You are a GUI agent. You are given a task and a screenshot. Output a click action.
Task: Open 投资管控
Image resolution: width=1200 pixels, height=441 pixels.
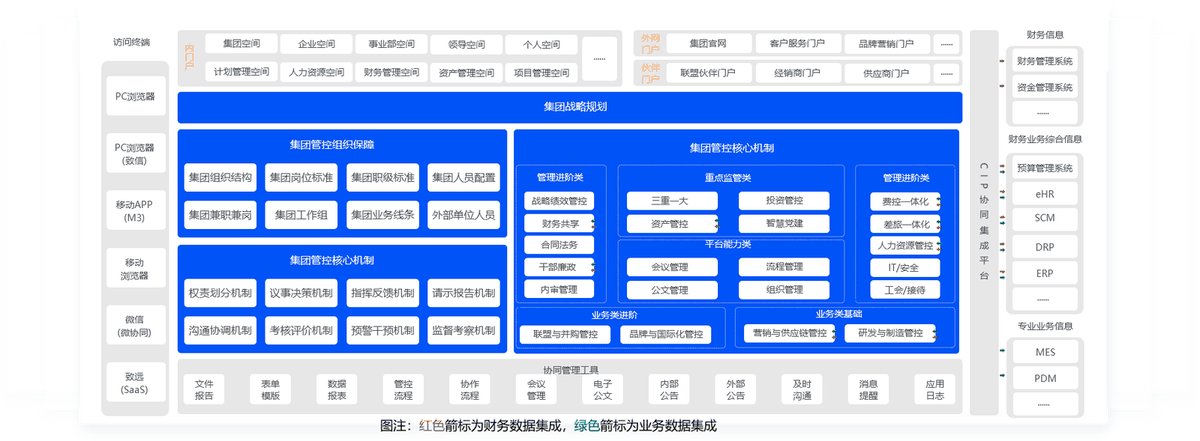click(x=784, y=200)
